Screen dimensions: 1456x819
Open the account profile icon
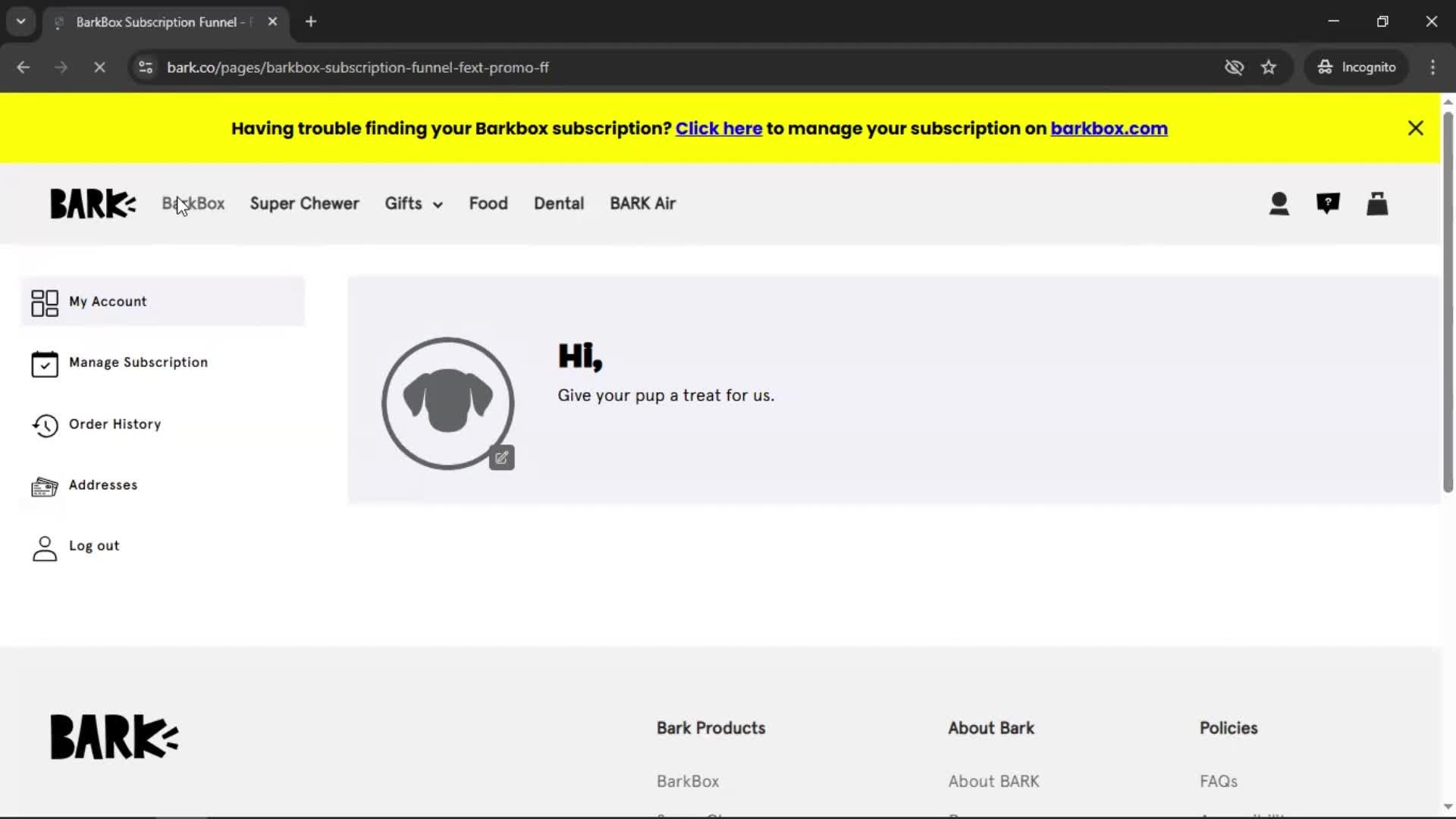pos(1279,203)
